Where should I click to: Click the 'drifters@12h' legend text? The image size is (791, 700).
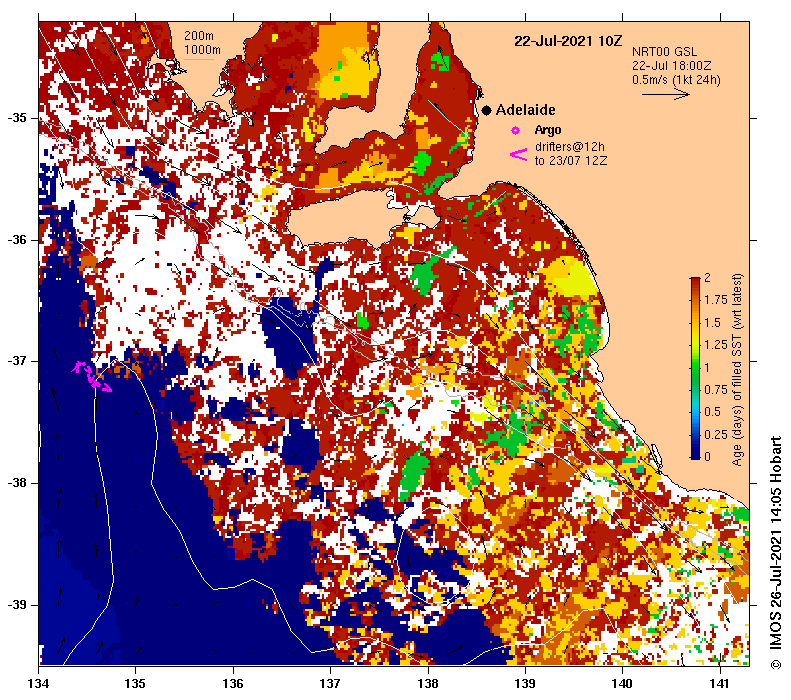[570, 147]
